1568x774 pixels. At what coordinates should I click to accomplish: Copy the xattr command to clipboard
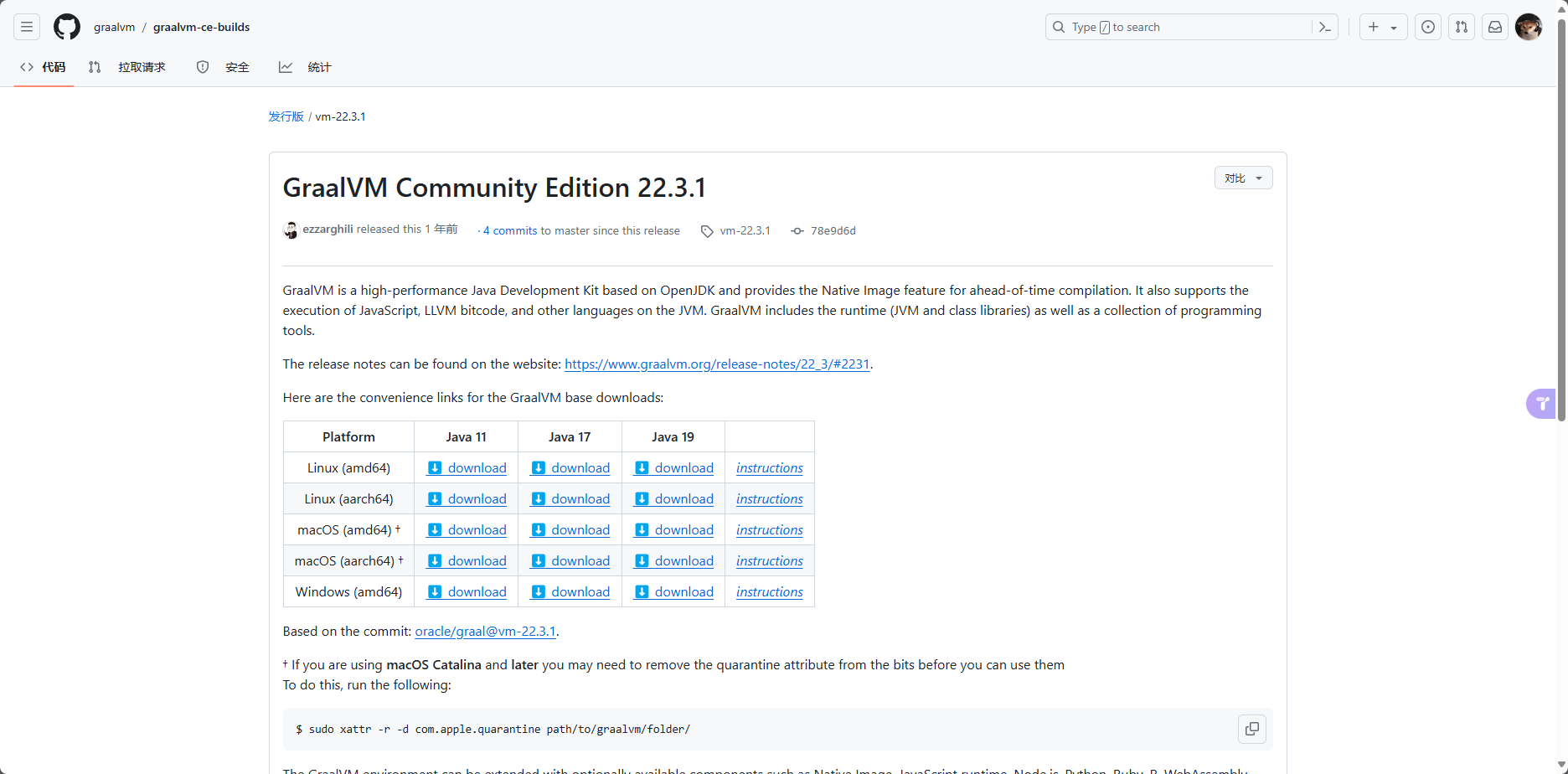tap(1251, 729)
